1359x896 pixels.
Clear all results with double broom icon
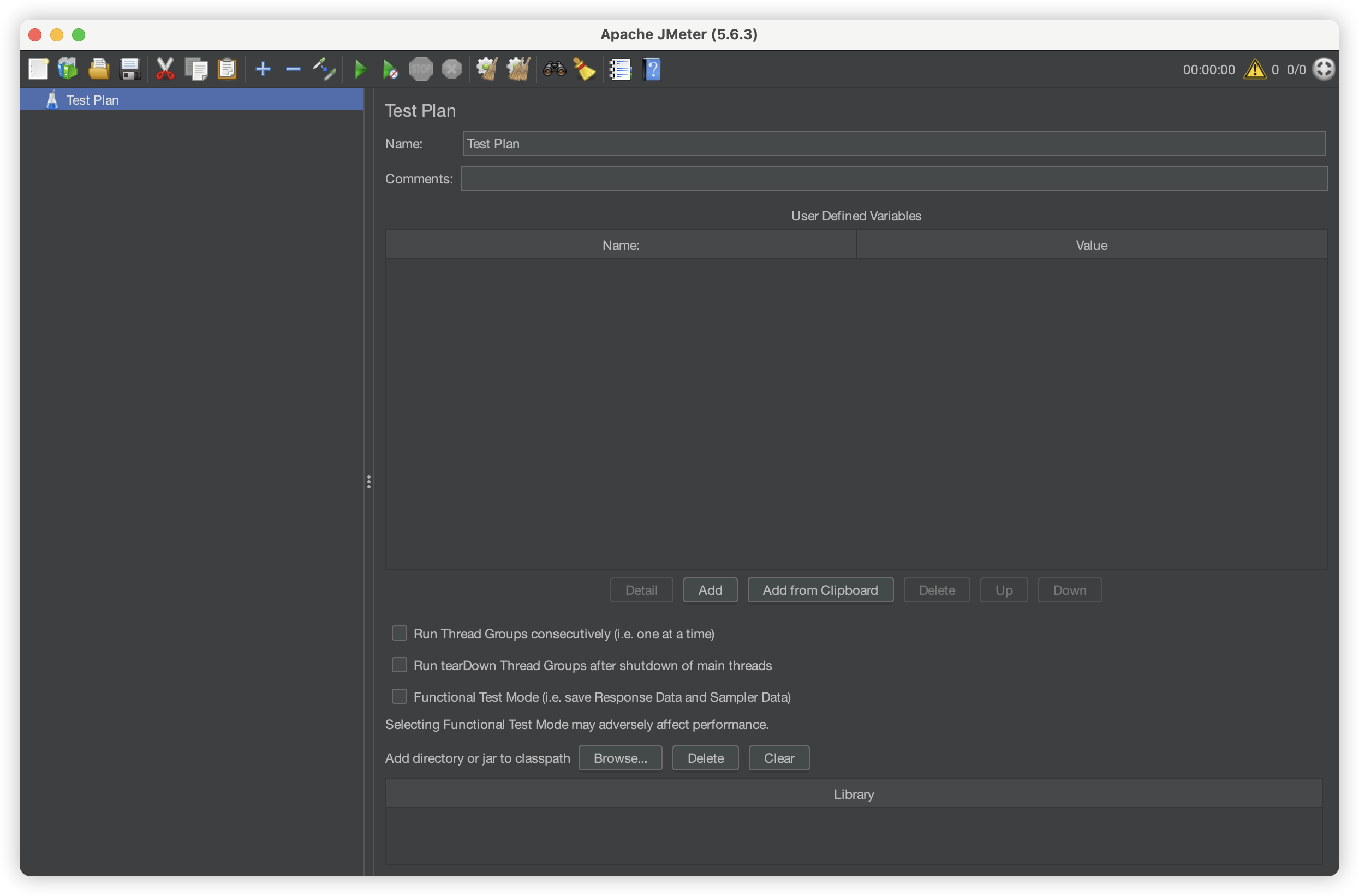click(x=518, y=69)
